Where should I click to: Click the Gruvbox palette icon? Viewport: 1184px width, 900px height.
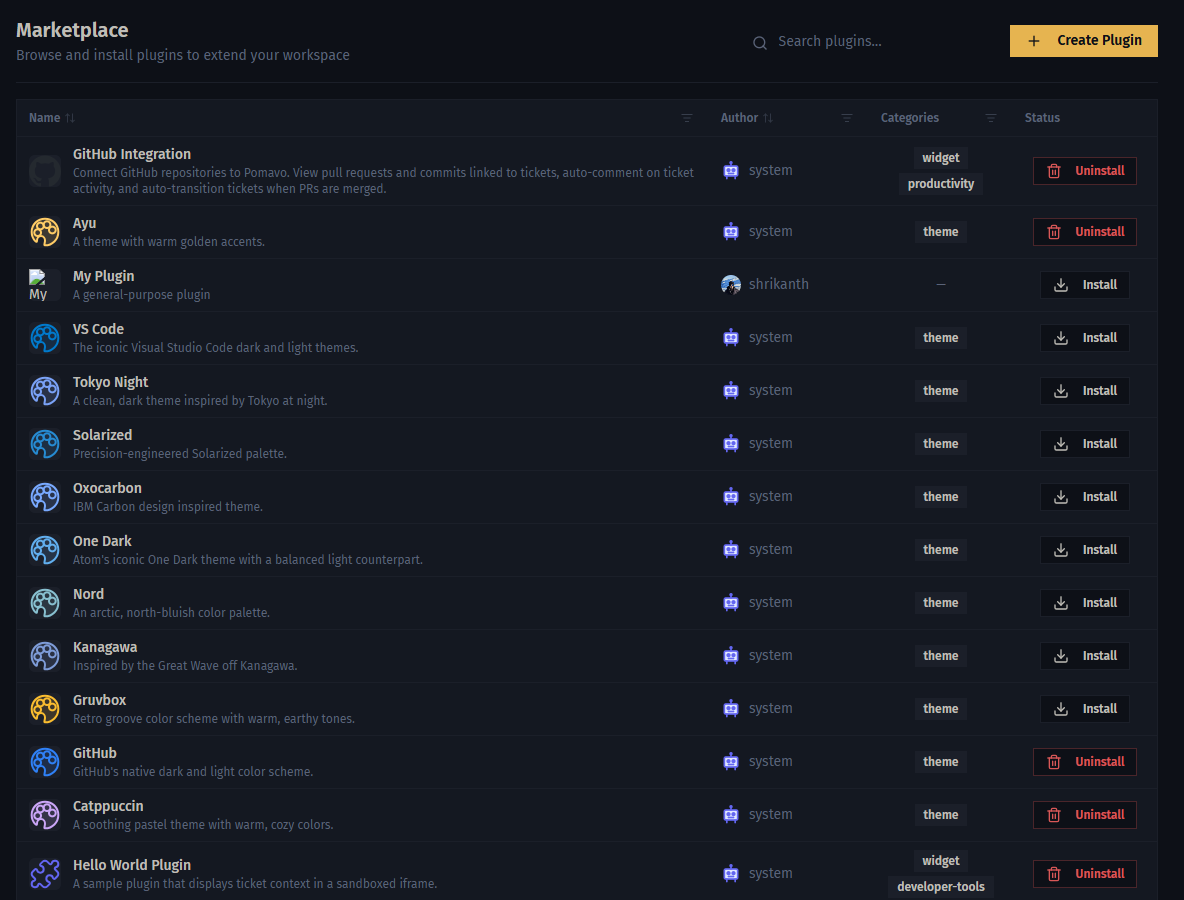(45, 709)
